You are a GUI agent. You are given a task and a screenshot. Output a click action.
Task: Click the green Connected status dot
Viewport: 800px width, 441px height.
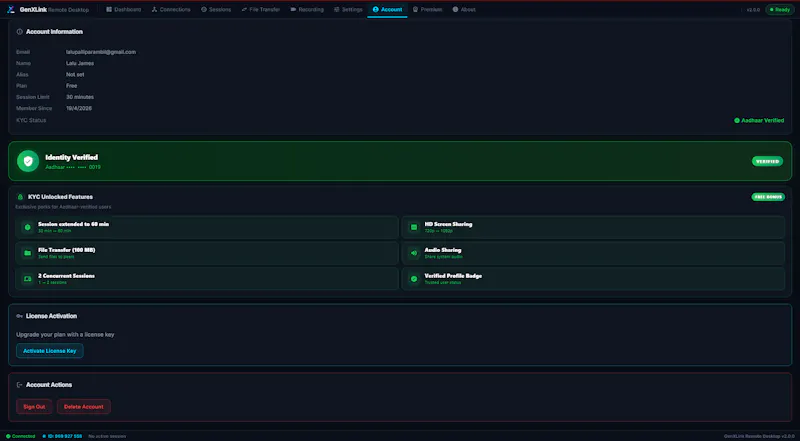coord(8,436)
